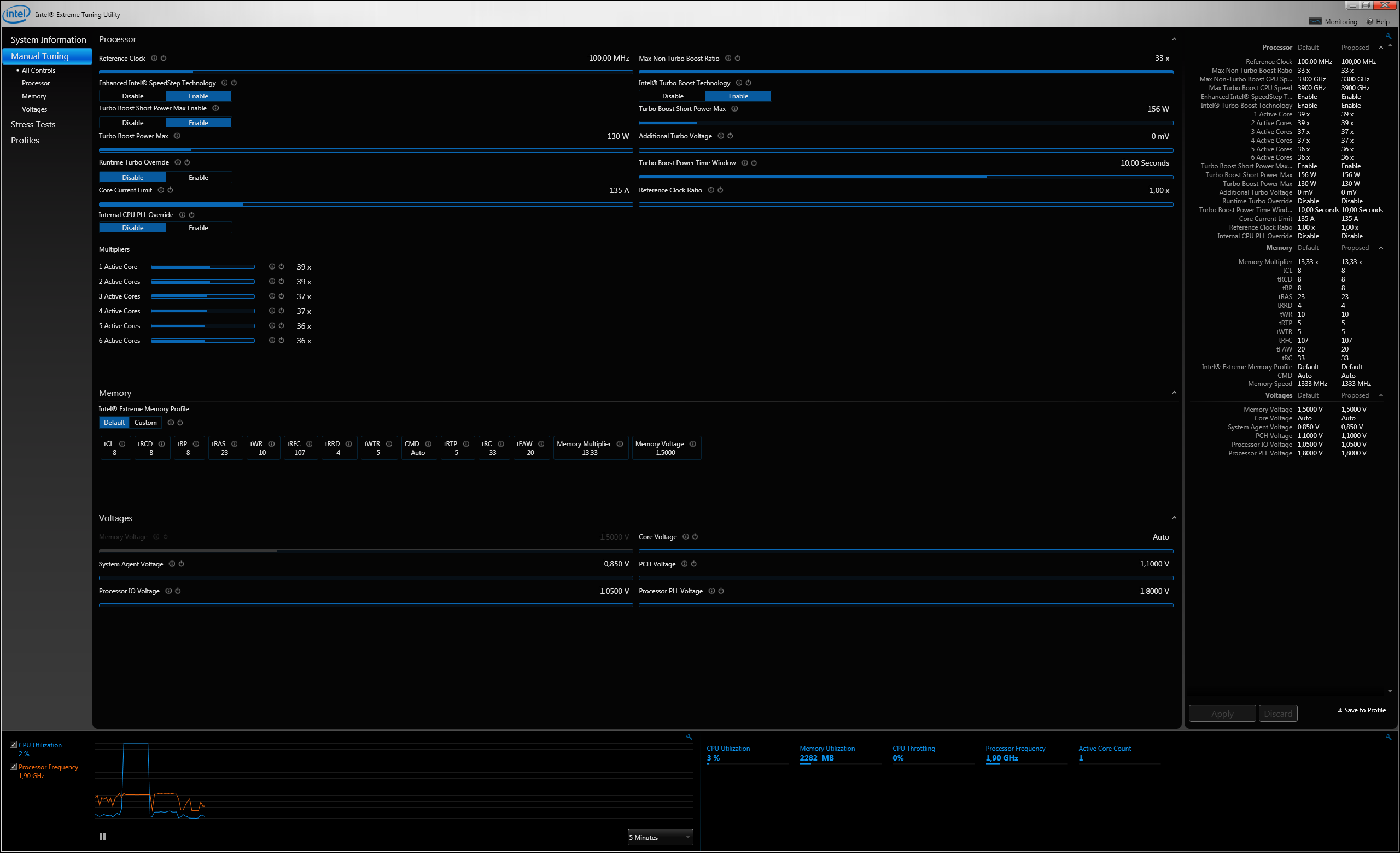Image resolution: width=1400 pixels, height=853 pixels.
Task: Collapse Processor summary in right panel
Action: point(1381,48)
